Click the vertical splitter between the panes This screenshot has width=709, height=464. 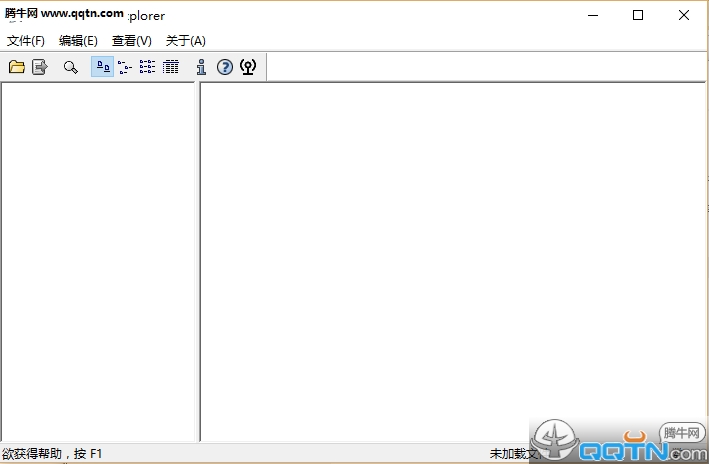point(197,260)
